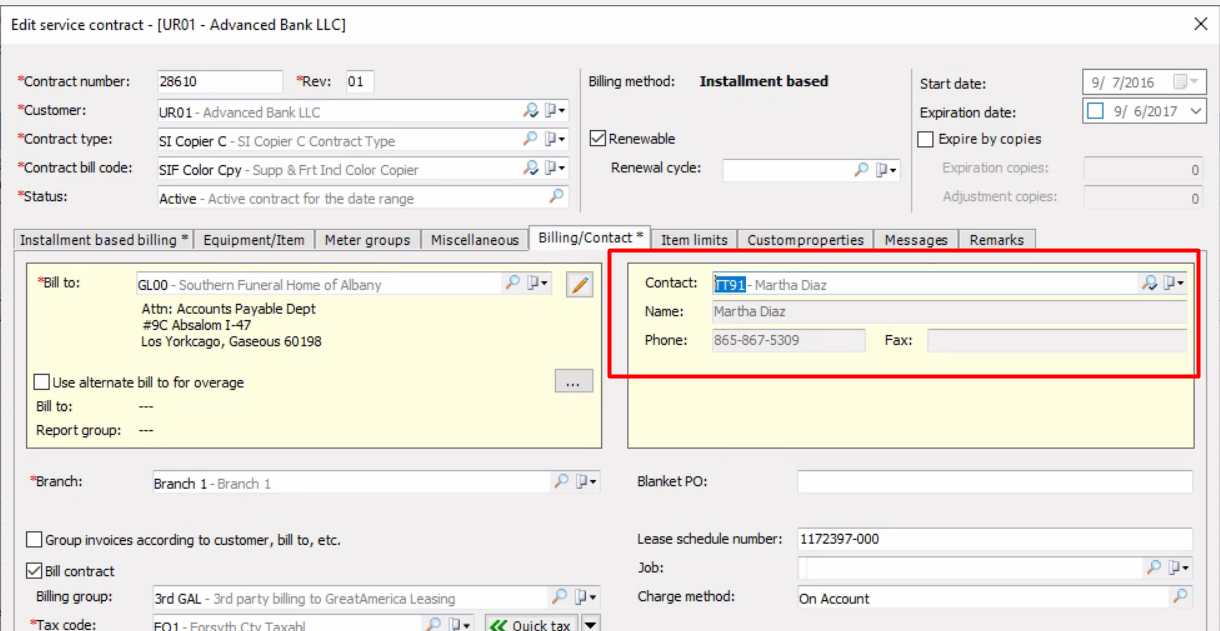Search Contract type with the magnifier icon

click(532, 139)
